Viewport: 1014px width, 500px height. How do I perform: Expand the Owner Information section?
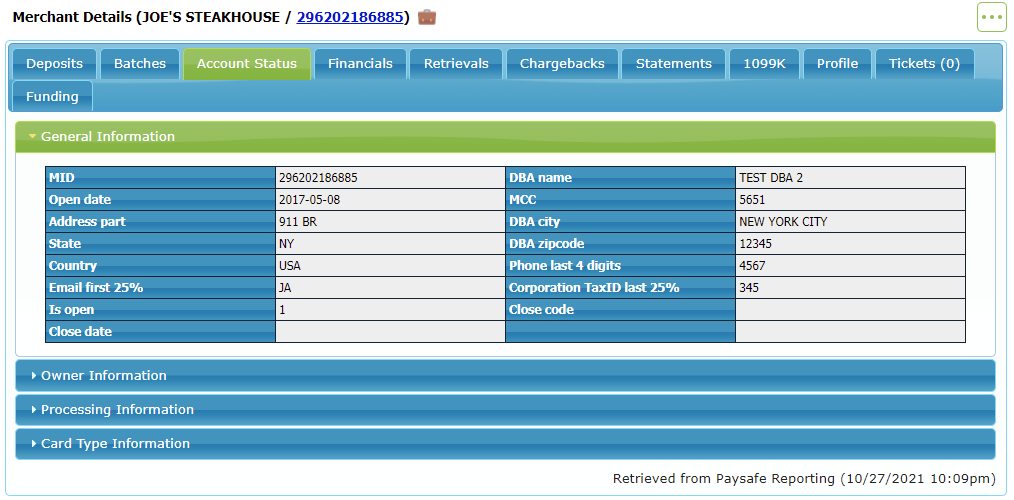click(x=505, y=375)
